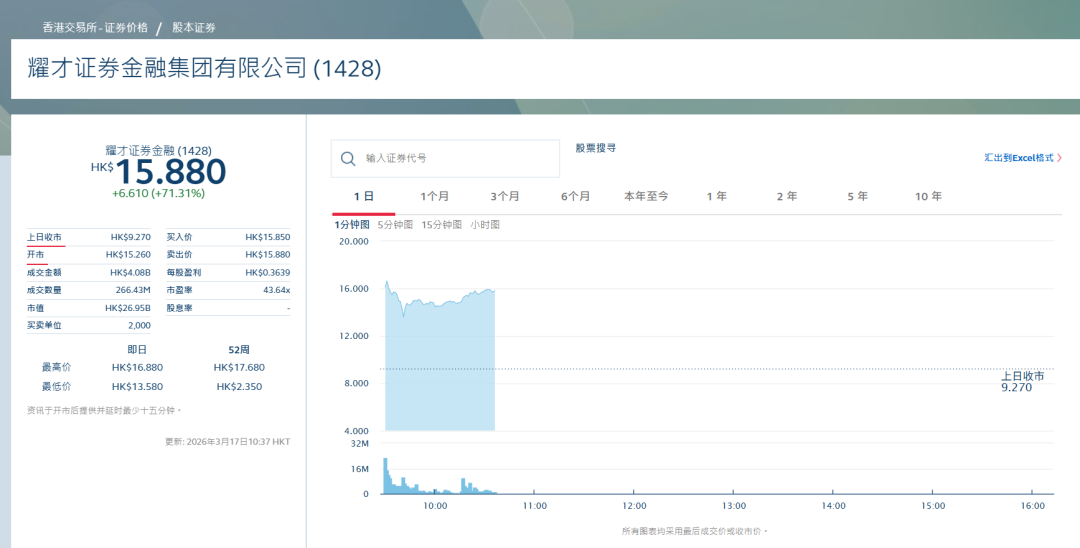The image size is (1080, 548).
Task: Open the 5年 chart range
Action: pyautogui.click(x=857, y=197)
